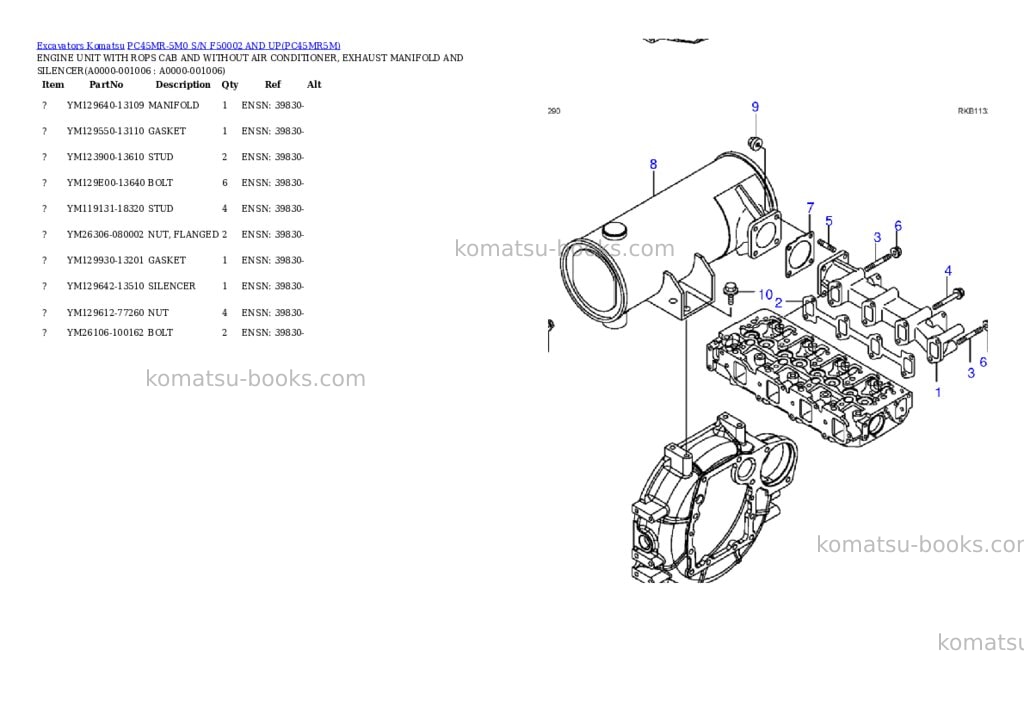Click the Ref column header
The image size is (1024, 725).
[273, 85]
